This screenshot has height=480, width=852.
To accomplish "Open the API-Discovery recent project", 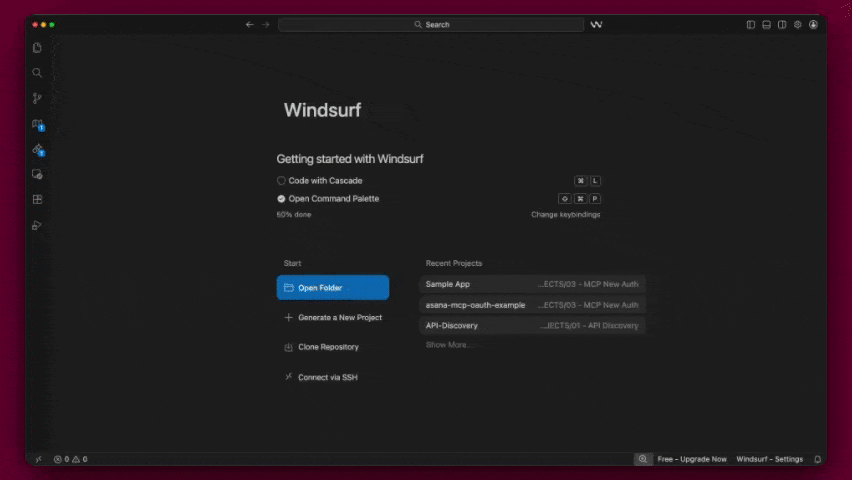I will 532,326.
